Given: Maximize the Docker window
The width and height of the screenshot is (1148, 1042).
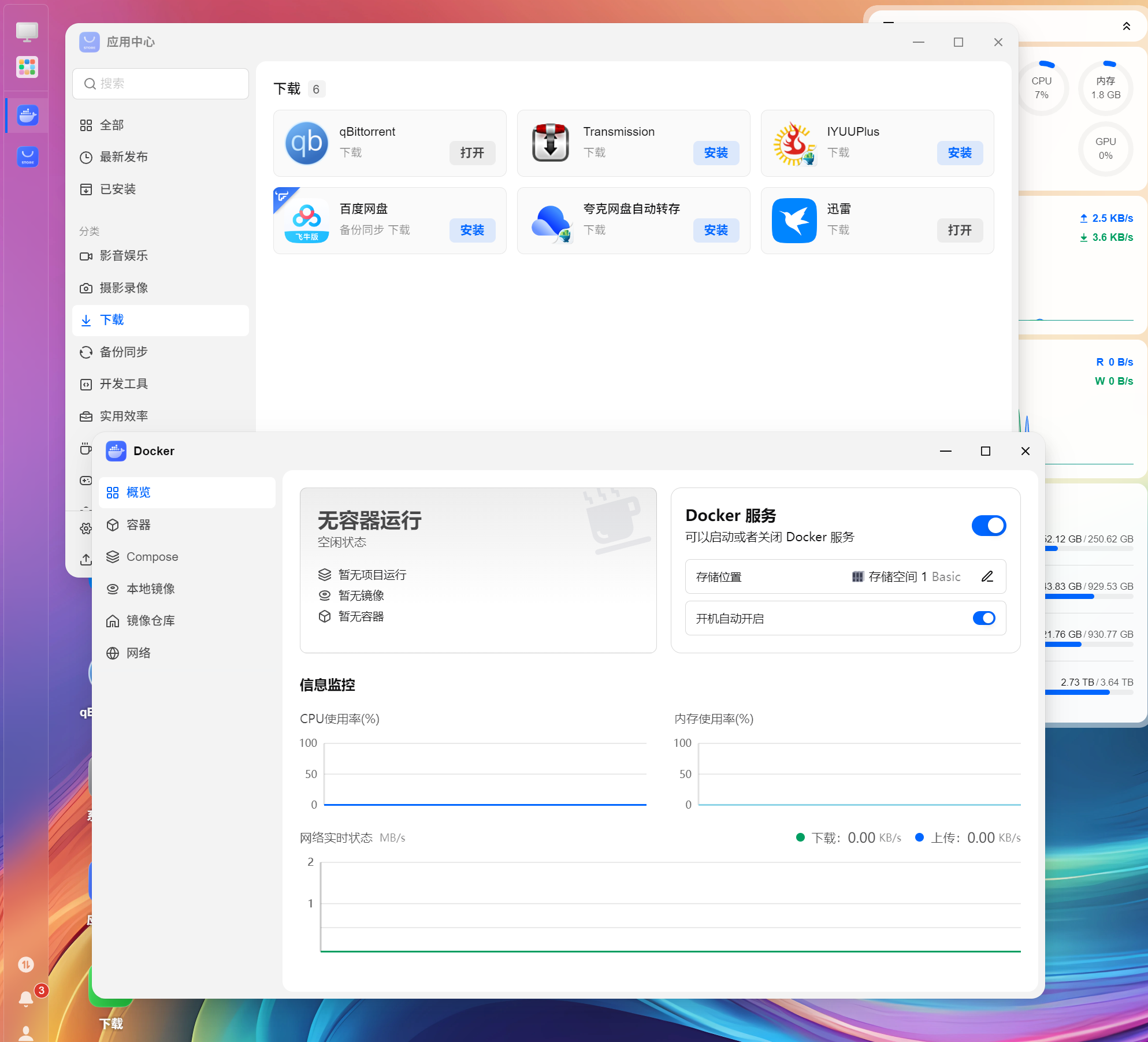Looking at the screenshot, I should (x=986, y=451).
